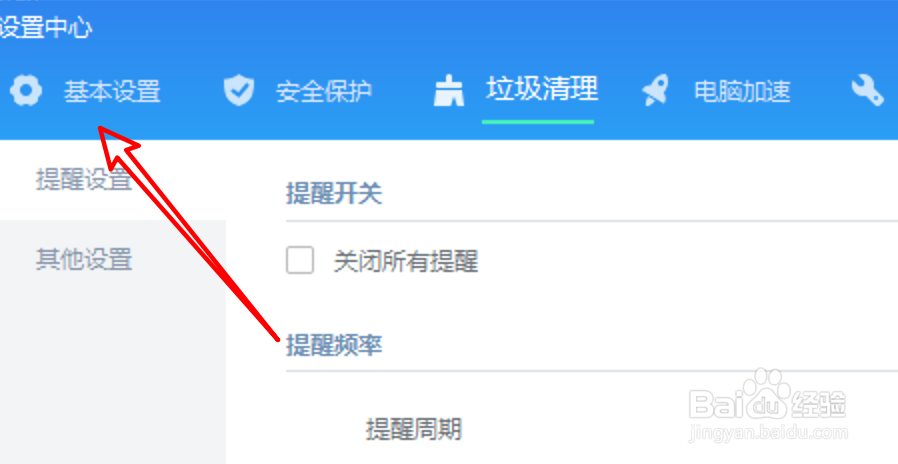
Task: Click the 关闭所有提醒 label text
Action: 406,261
